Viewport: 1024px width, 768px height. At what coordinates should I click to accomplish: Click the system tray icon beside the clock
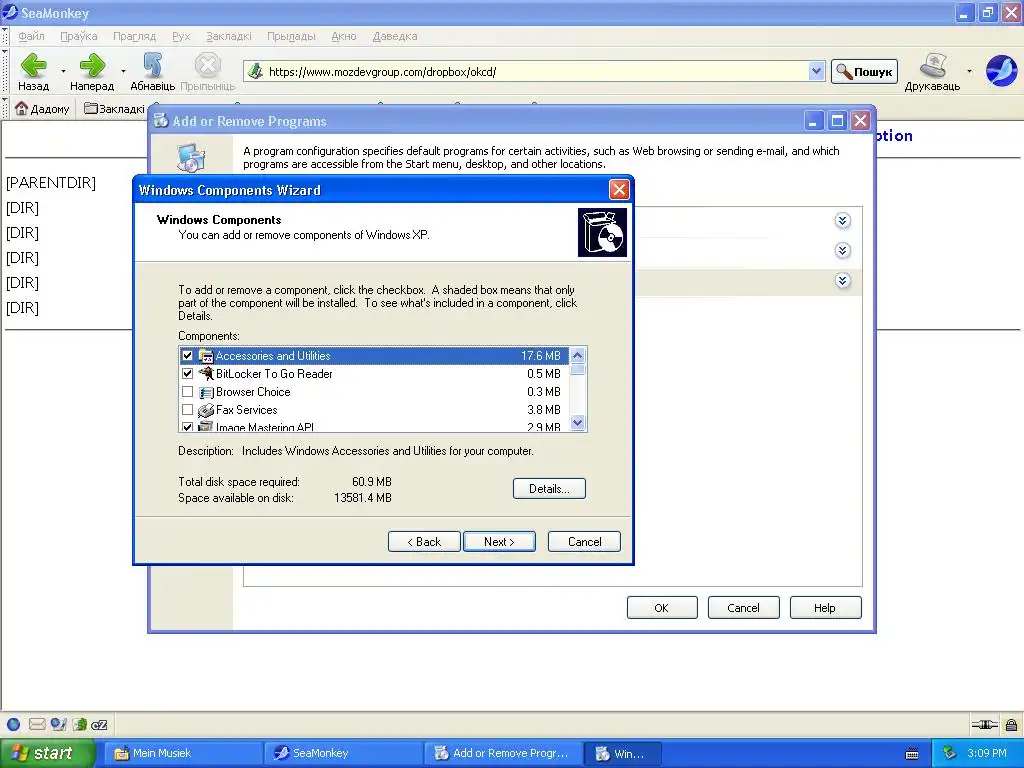[x=949, y=753]
